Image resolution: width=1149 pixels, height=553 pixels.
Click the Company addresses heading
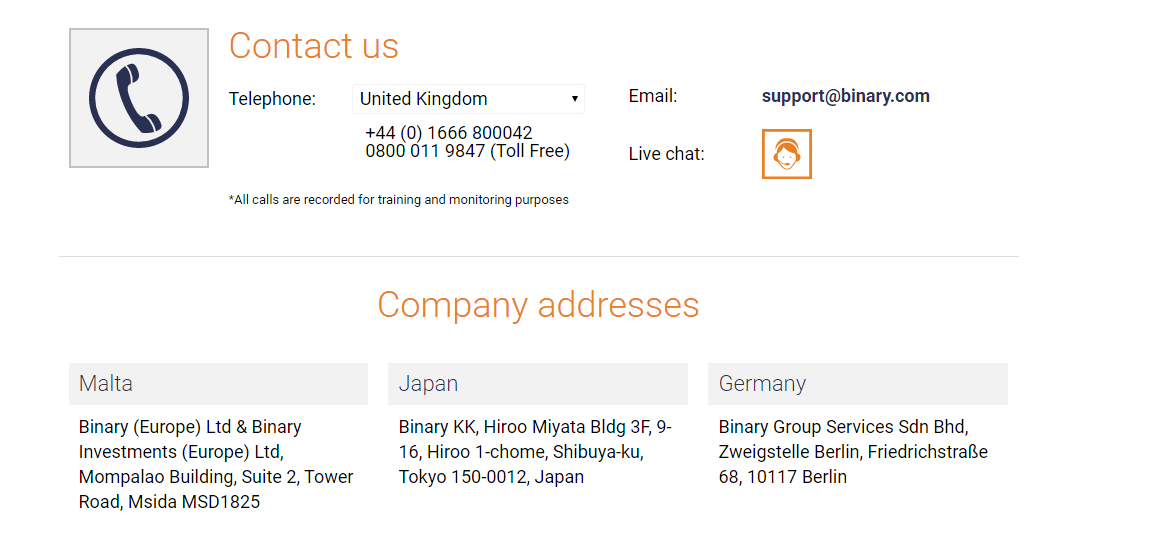(538, 304)
